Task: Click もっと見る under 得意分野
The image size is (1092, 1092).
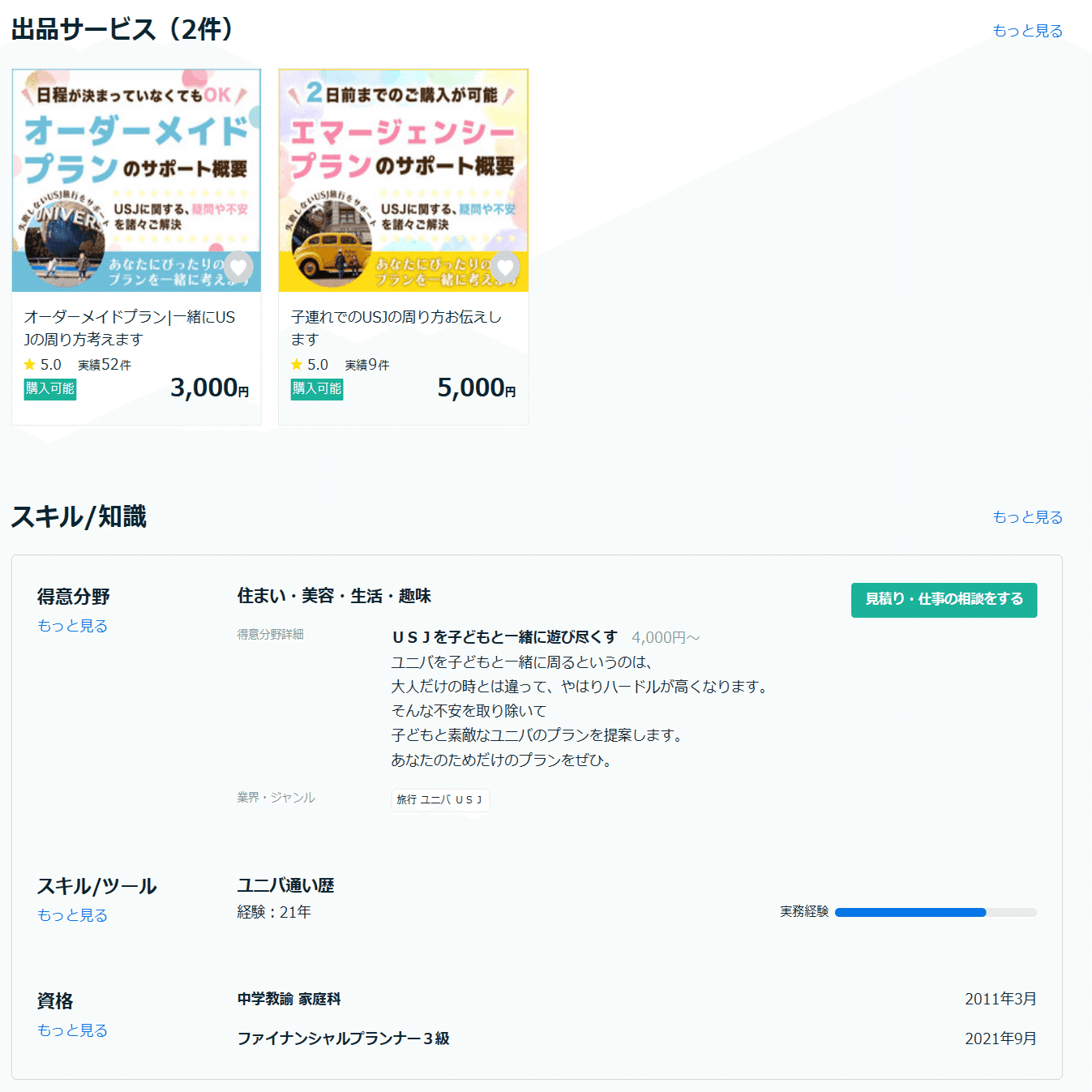Action: [x=72, y=626]
